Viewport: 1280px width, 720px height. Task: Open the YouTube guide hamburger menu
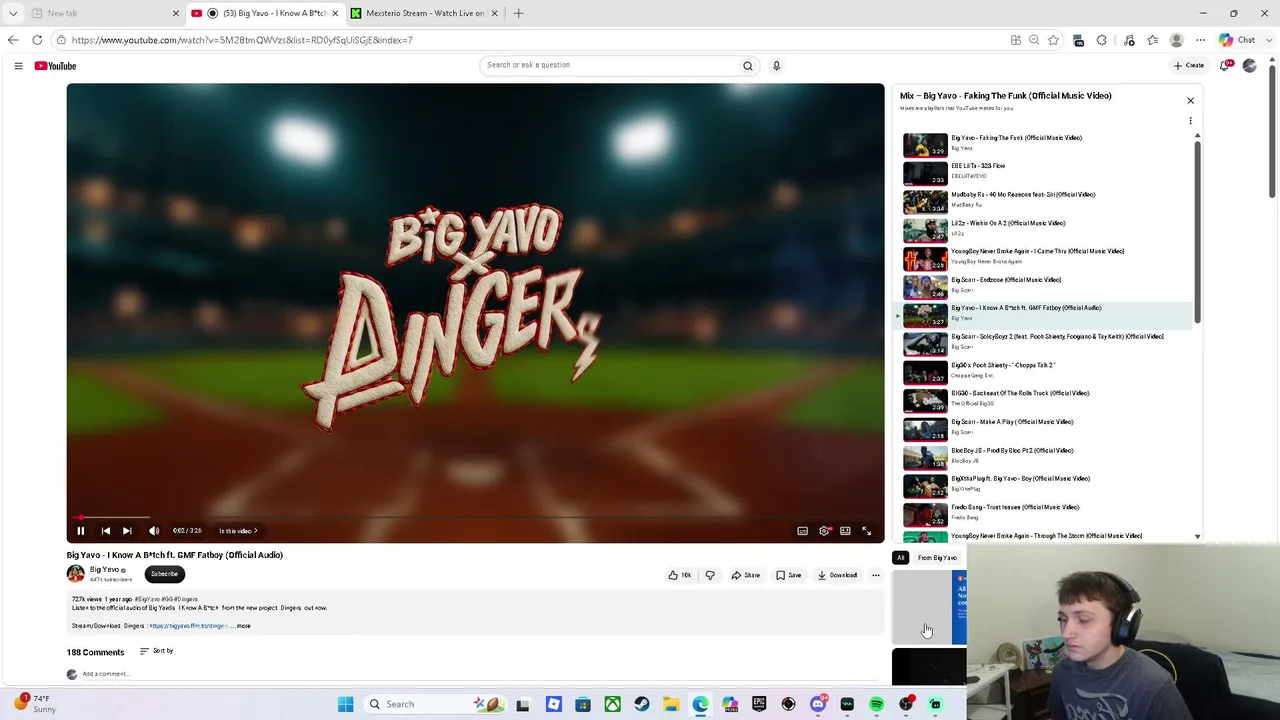18,66
